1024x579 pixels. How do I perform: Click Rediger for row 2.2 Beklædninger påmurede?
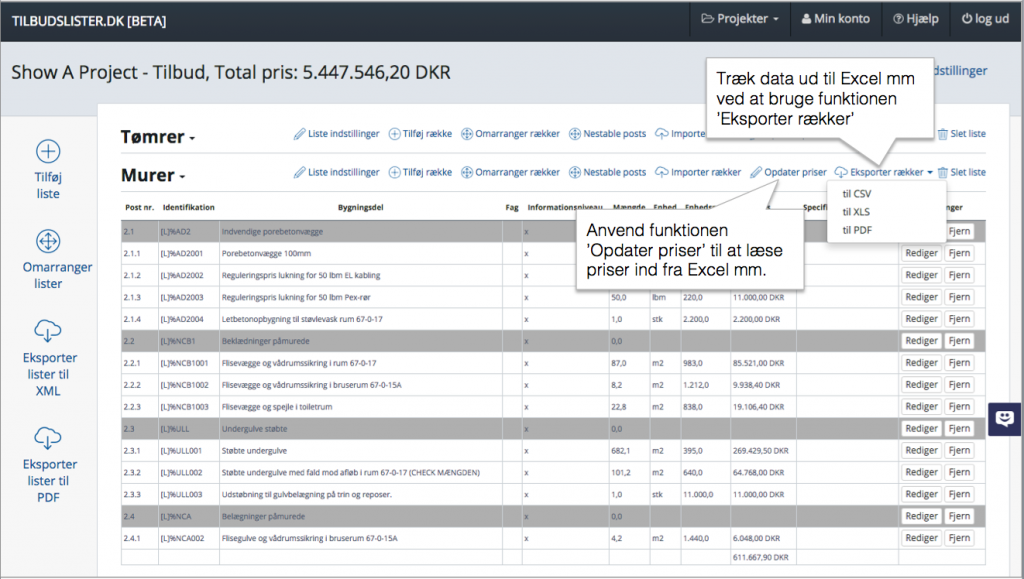[921, 341]
